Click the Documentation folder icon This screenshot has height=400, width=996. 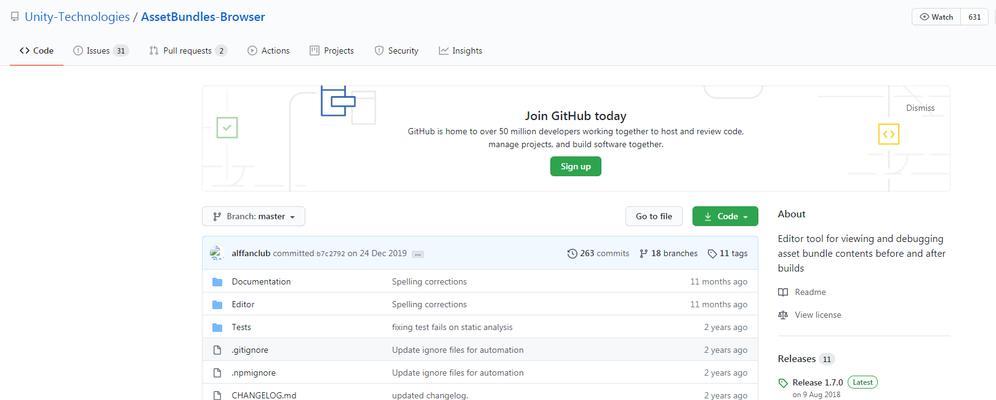pos(217,282)
